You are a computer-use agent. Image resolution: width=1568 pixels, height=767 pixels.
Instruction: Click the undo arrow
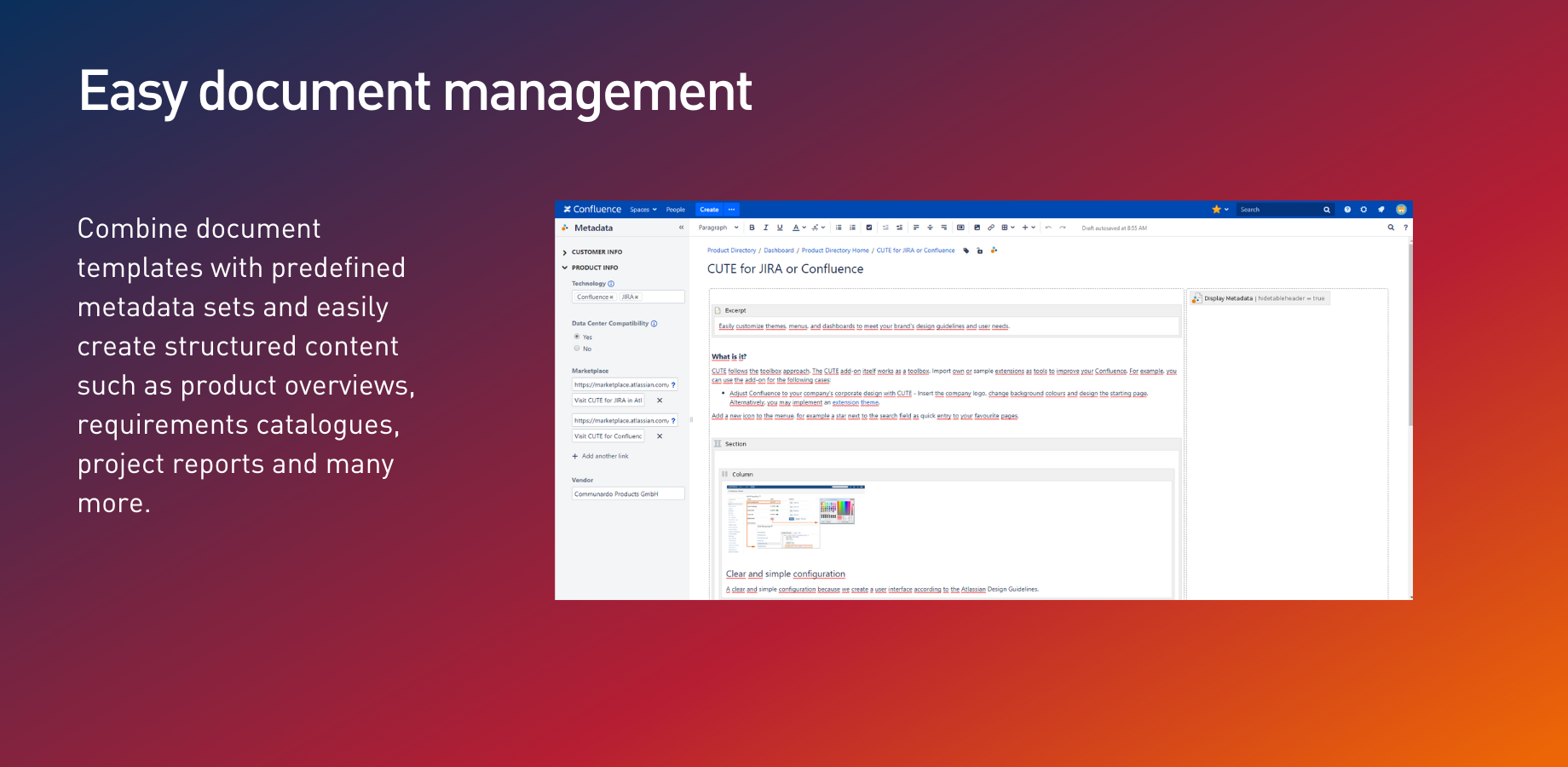coord(1048,228)
